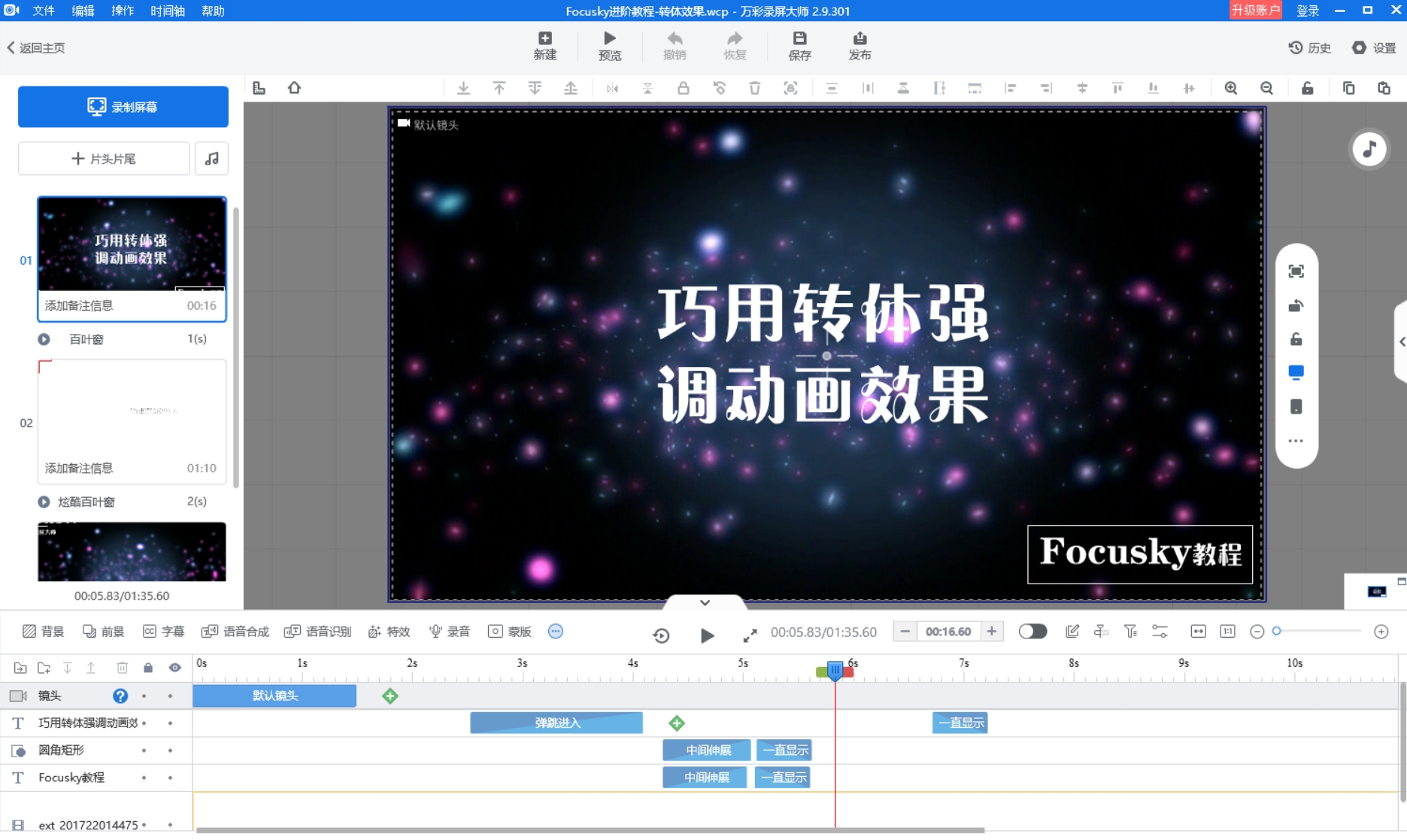
Task: Open the 文件 menu
Action: (x=44, y=11)
